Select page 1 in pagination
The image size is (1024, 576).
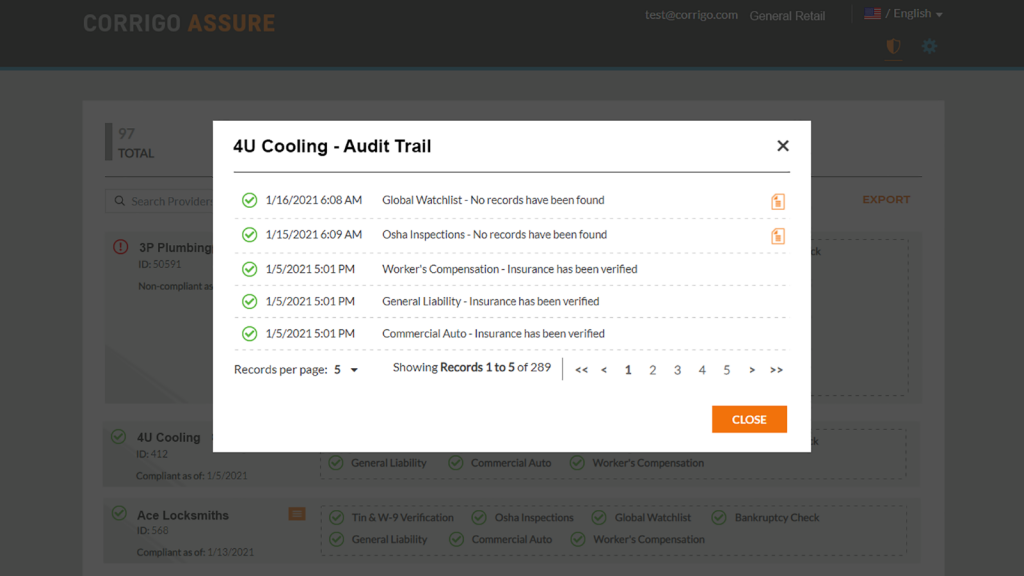[x=628, y=370]
